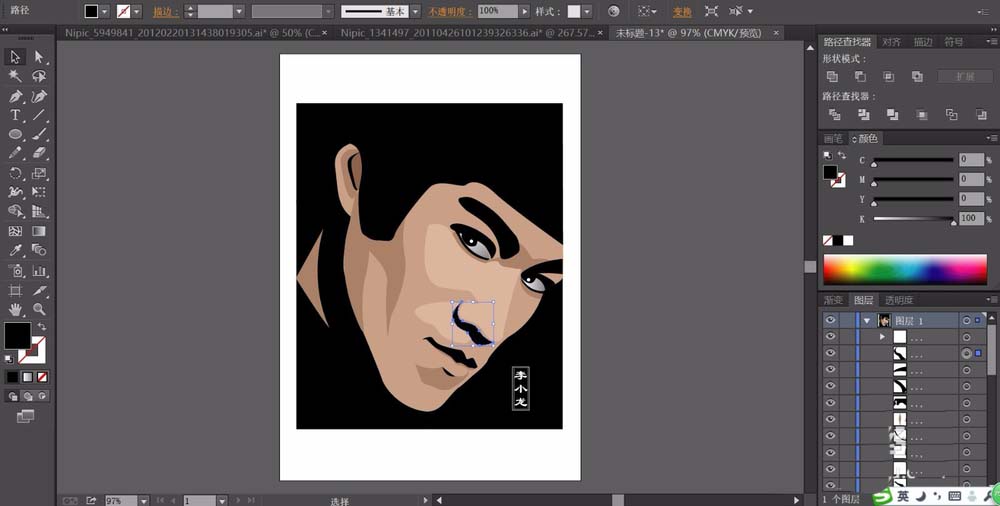Set Gradient fill mode button in toolbox

pos(27,377)
